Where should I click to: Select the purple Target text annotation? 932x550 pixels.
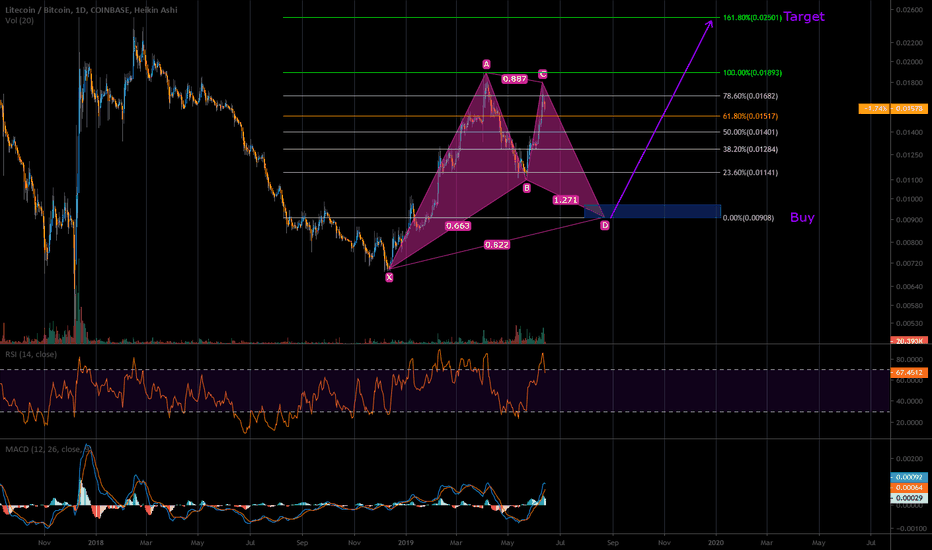click(804, 17)
